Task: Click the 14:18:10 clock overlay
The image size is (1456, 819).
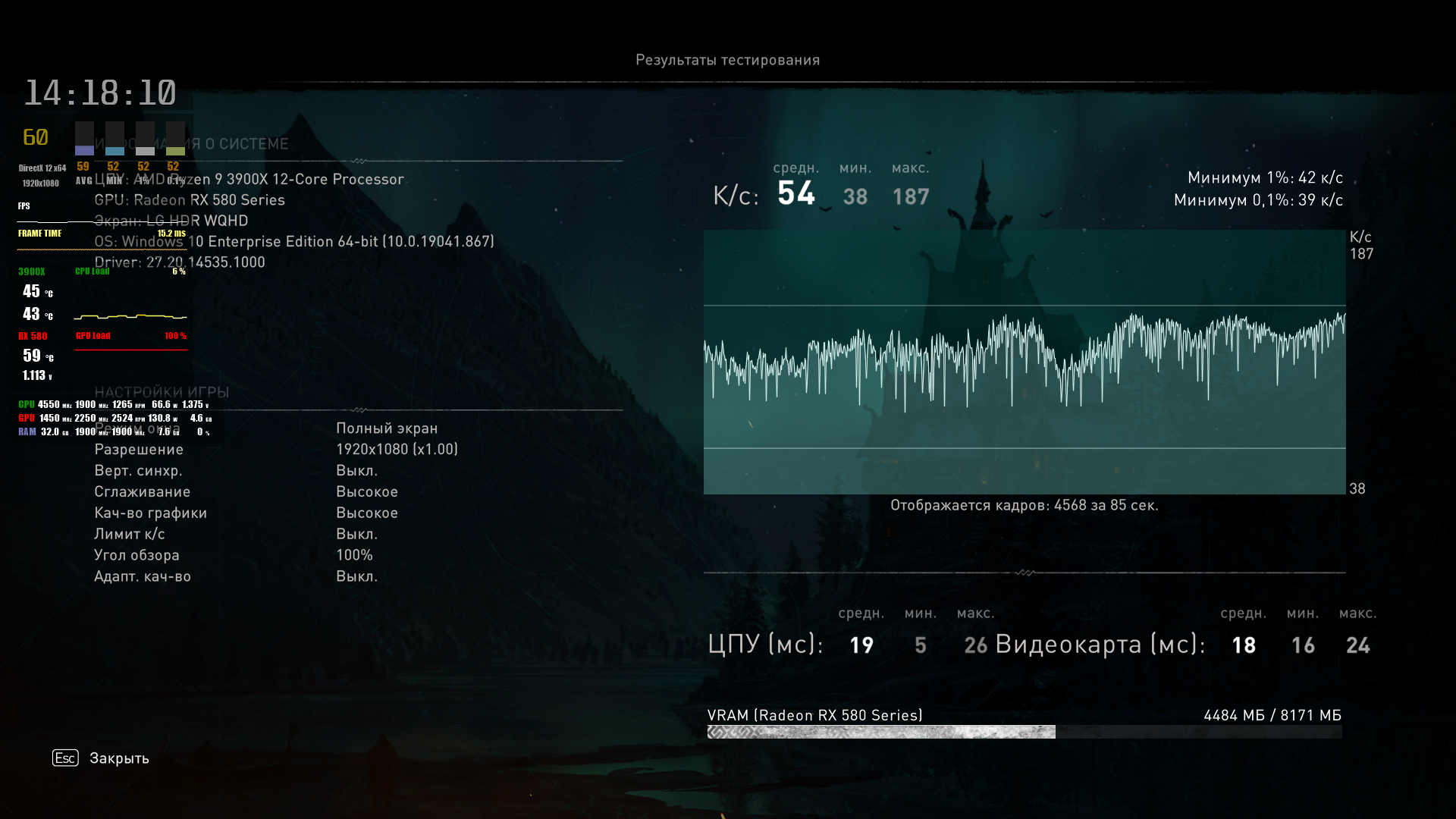Action: (x=100, y=93)
